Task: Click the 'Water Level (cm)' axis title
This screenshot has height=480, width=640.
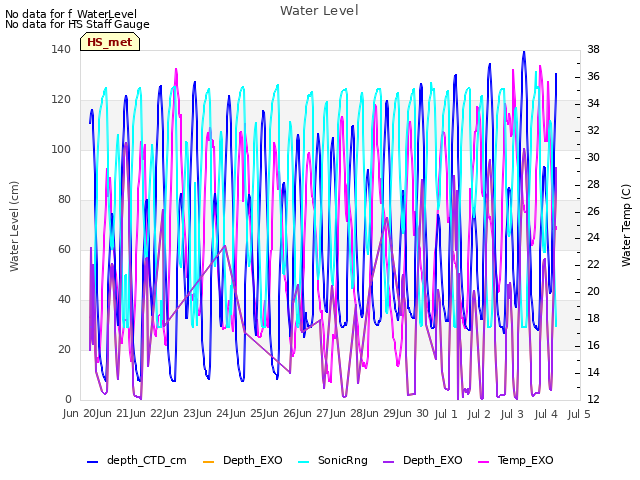Action: click(x=14, y=227)
